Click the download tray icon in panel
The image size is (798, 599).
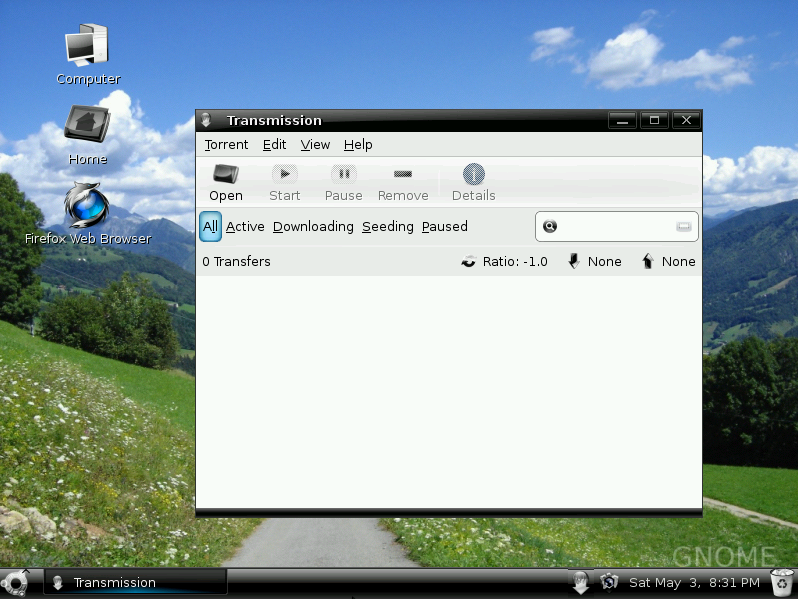pyautogui.click(x=580, y=582)
